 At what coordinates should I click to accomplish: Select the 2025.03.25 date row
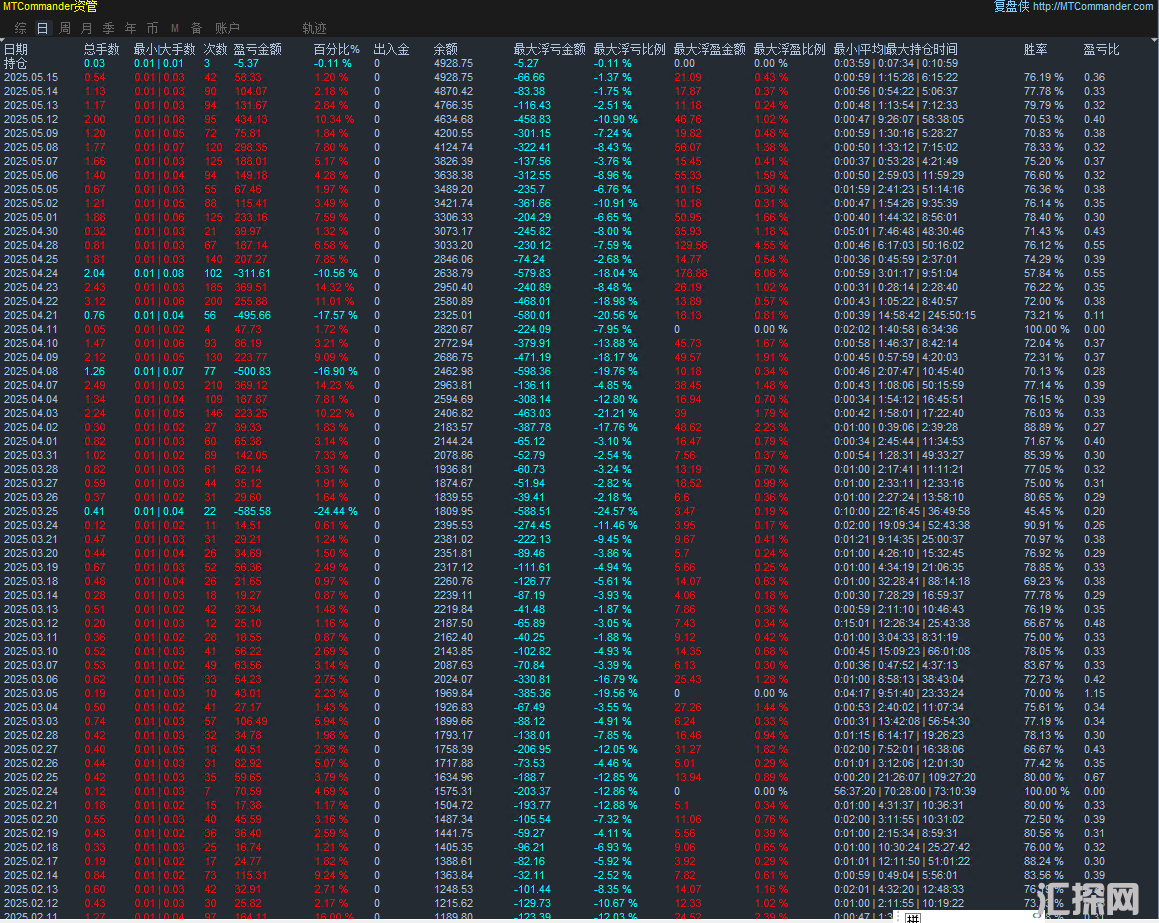pos(30,511)
